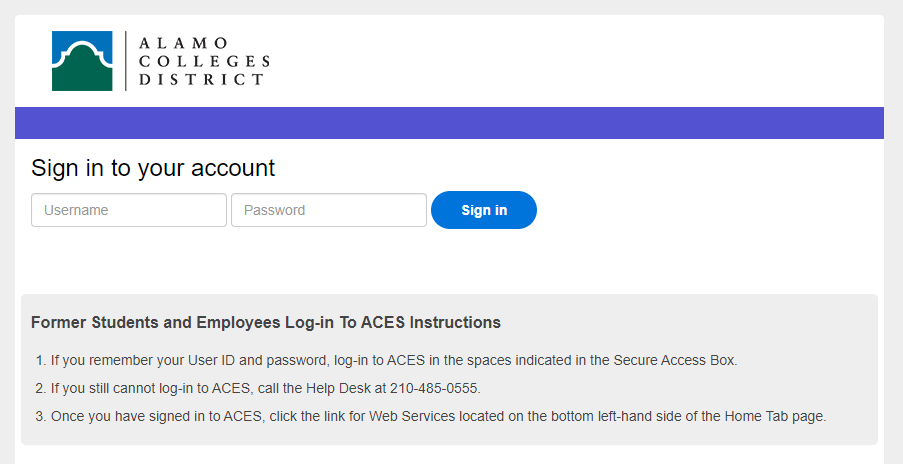Click the word "Instructions" in the gray panel heading

click(x=461, y=323)
